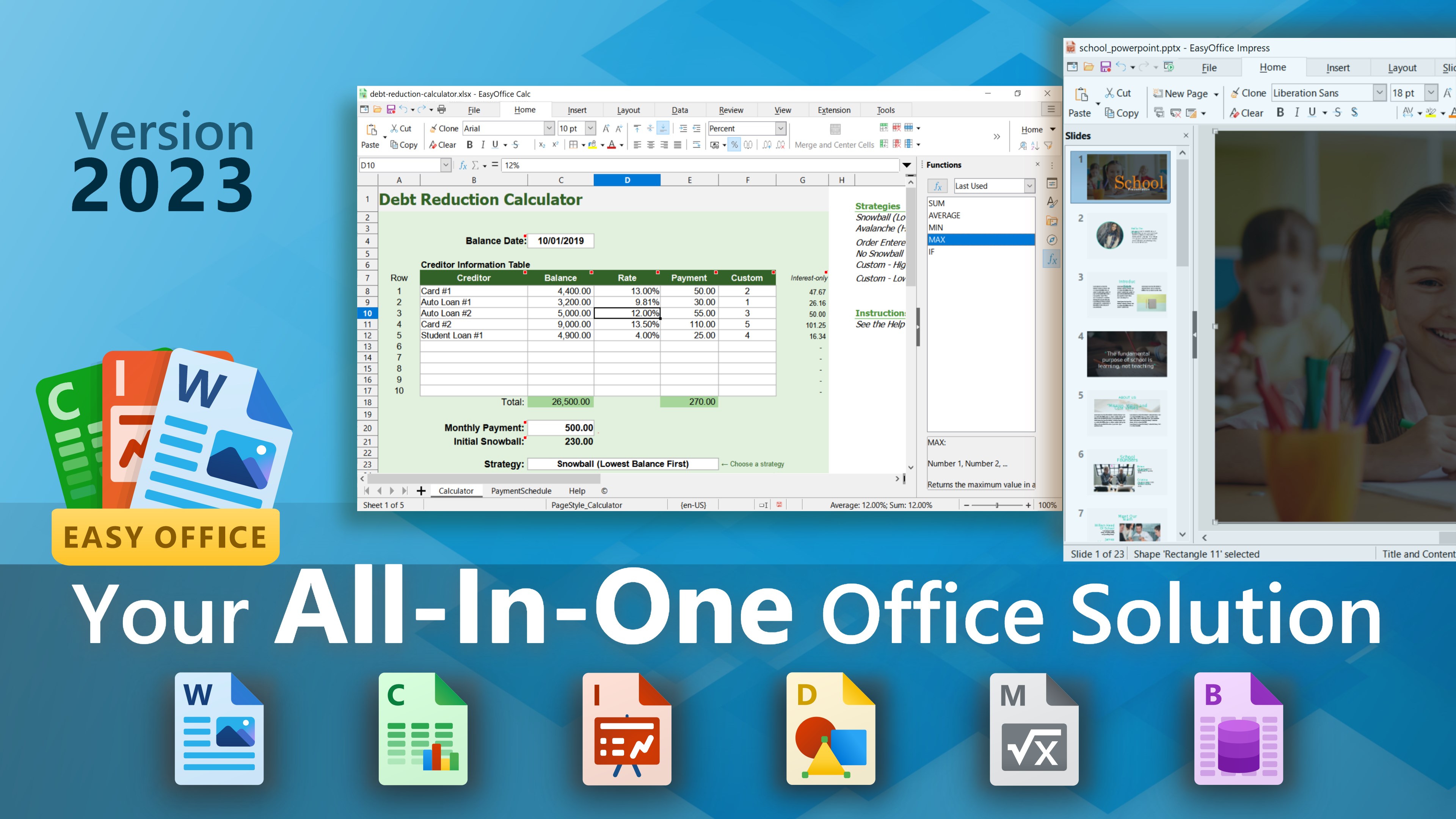Click Start Presentation icon in Impress
1456x819 pixels.
point(1169,67)
